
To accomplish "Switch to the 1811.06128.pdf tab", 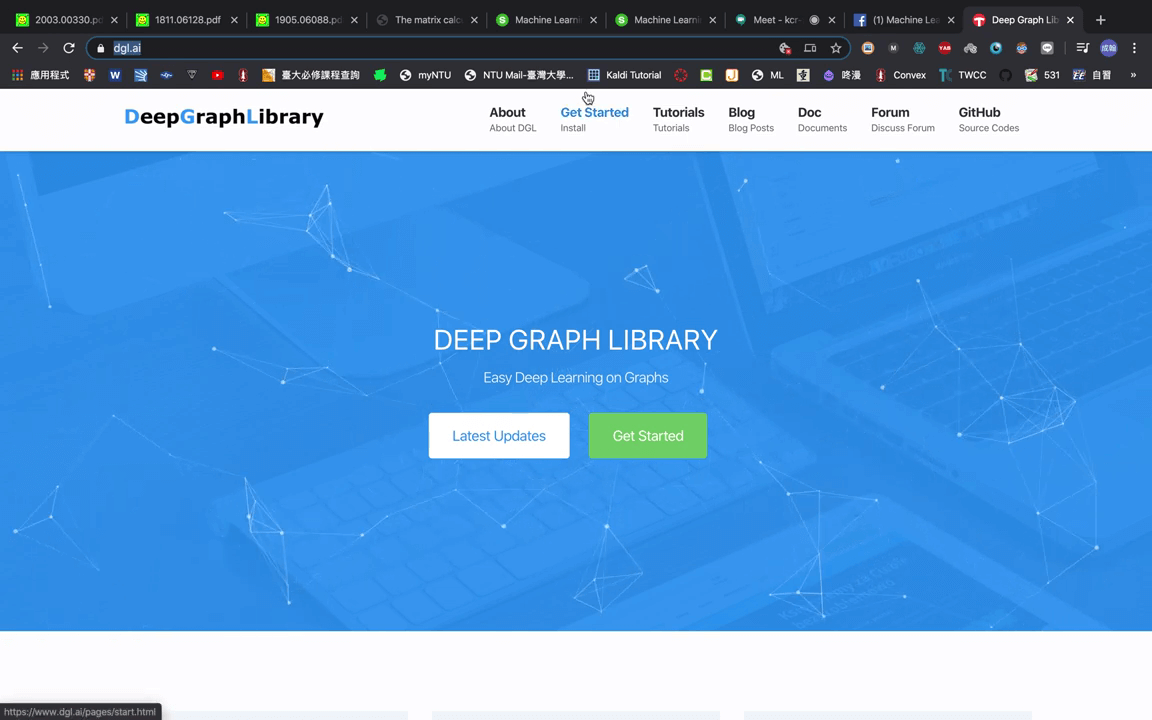I will pyautogui.click(x=186, y=20).
